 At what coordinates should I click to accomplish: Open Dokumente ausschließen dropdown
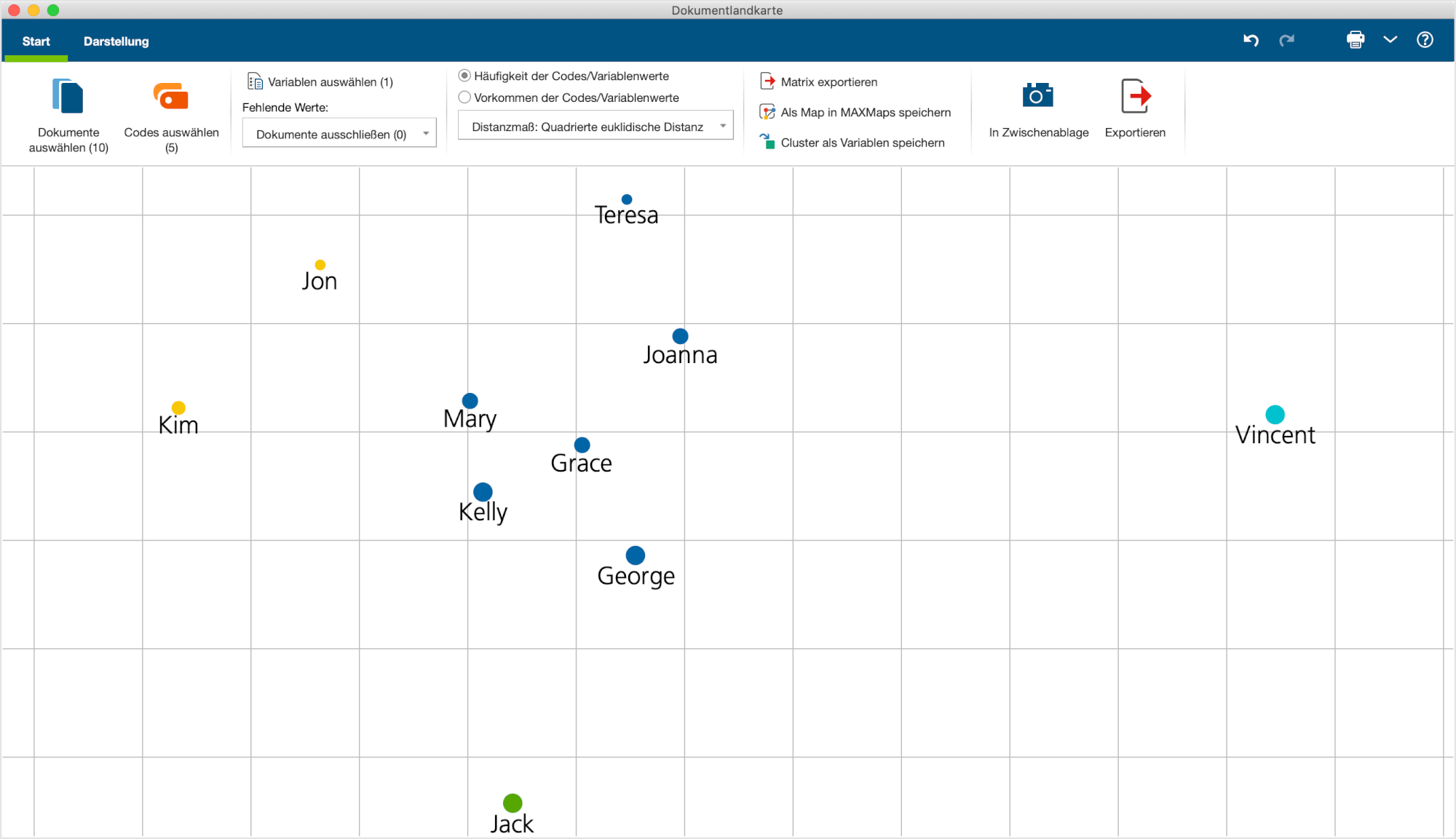click(339, 134)
